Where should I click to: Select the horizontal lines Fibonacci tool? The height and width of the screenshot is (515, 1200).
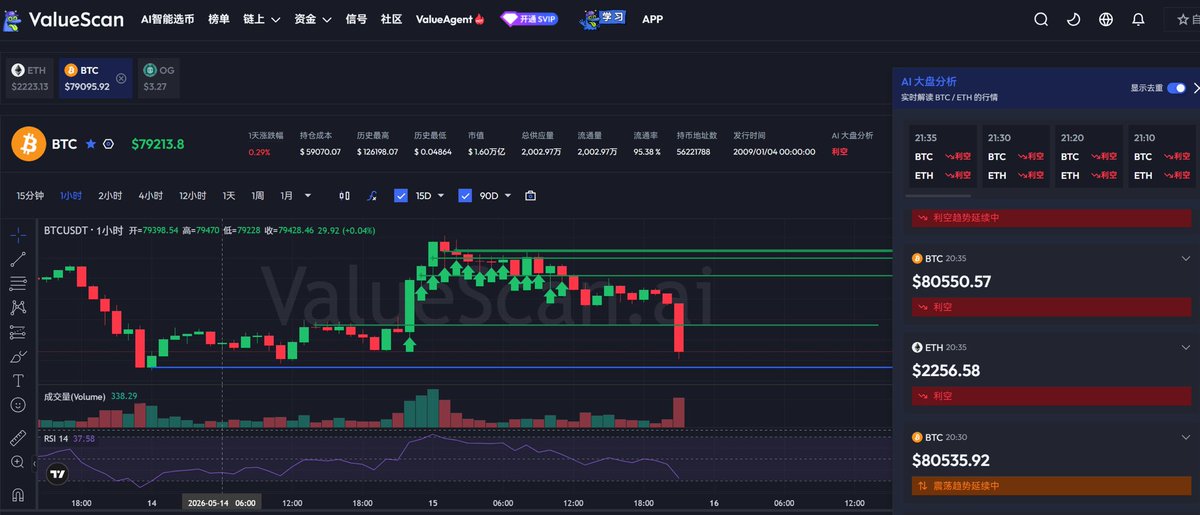point(18,284)
